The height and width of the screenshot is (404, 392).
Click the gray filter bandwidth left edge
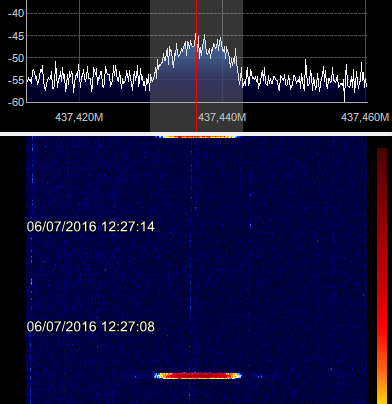coord(150,66)
